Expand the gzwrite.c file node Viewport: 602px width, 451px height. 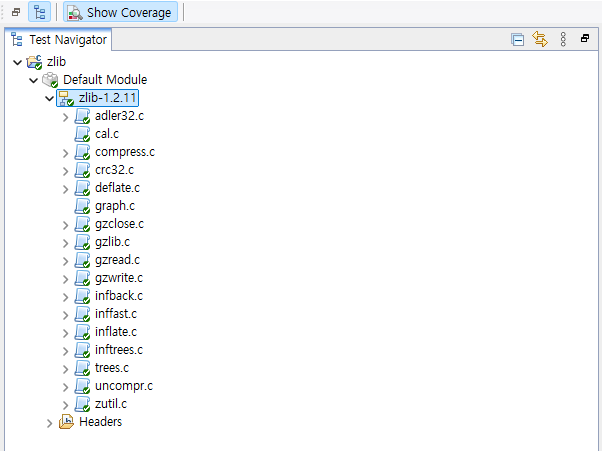[x=66, y=279]
